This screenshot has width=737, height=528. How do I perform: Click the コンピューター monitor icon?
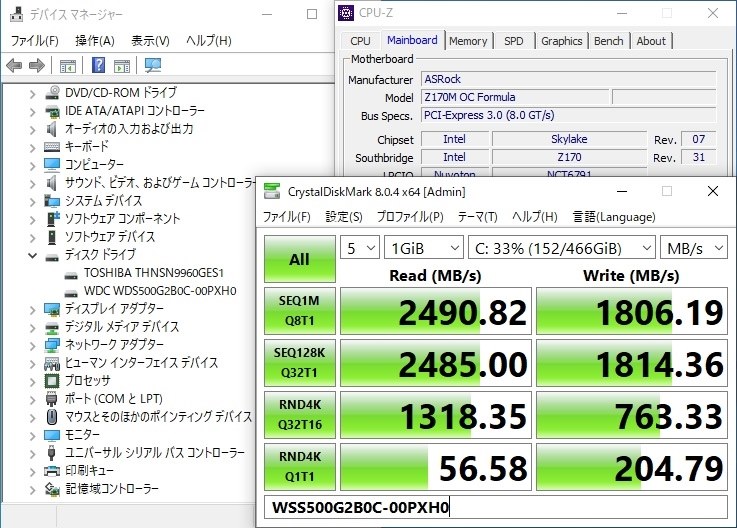(52, 165)
